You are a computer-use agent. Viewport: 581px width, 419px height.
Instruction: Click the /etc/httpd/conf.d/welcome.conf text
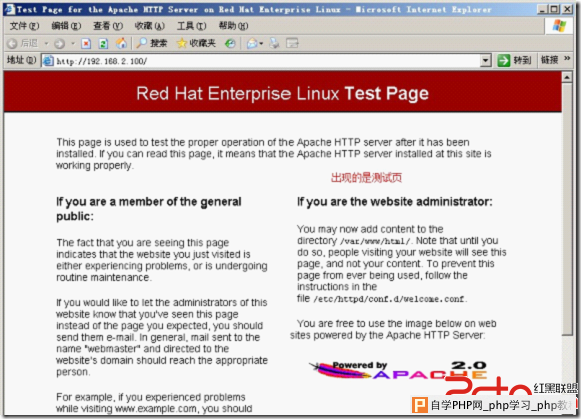(389, 299)
